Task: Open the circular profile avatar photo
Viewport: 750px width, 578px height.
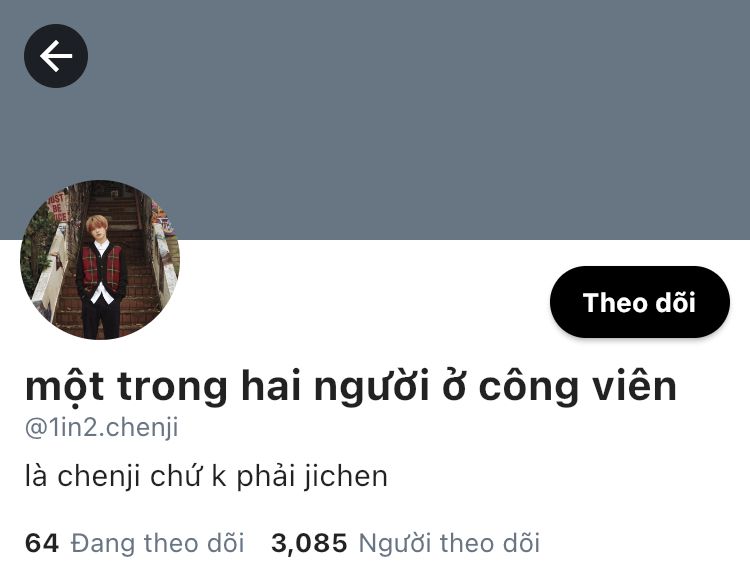Action: (x=100, y=260)
